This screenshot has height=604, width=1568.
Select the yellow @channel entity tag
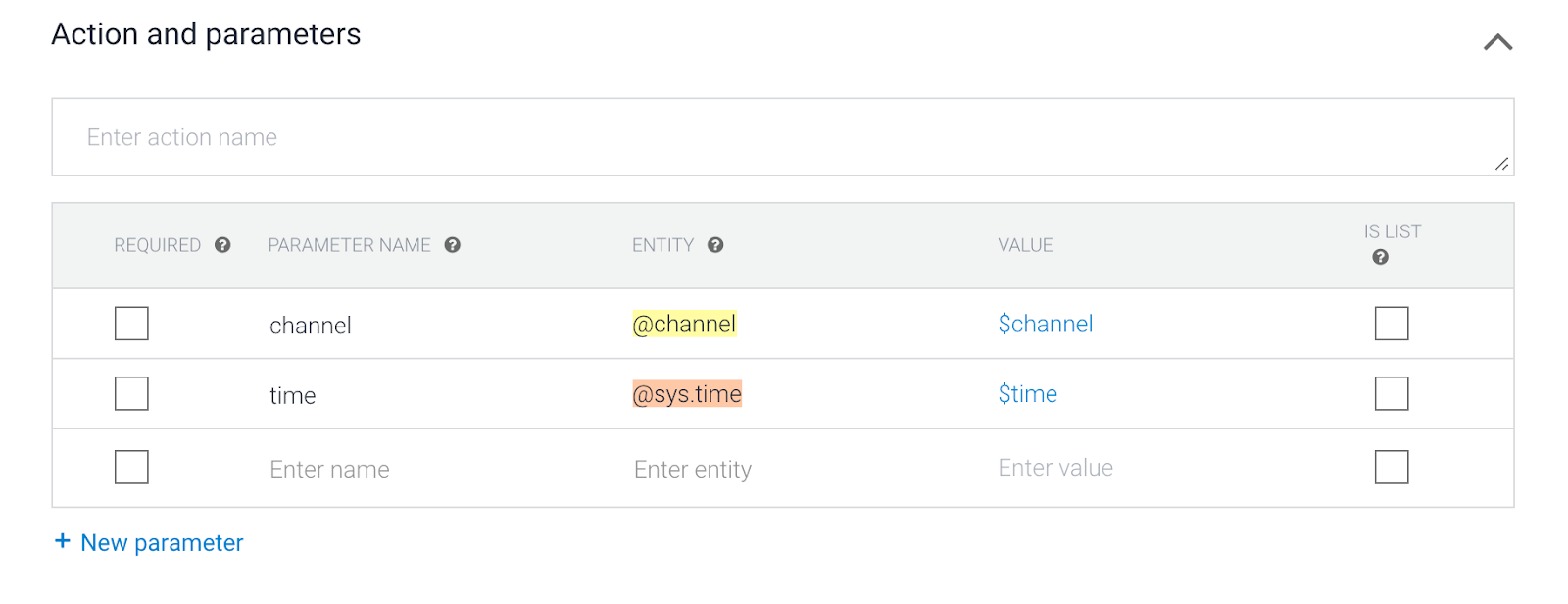[x=684, y=325]
